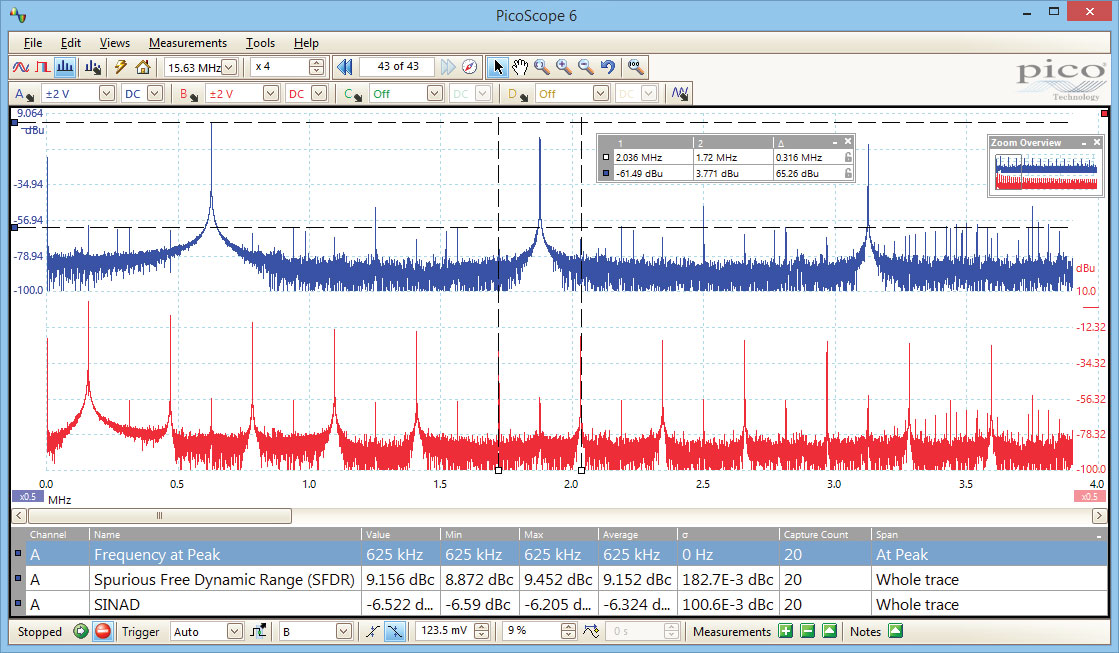This screenshot has height=653, width=1119.
Task: Click the zoom-in magnifier tool
Action: click(564, 67)
